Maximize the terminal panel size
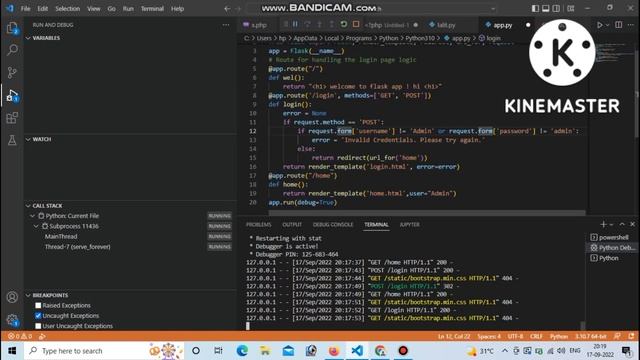 click(622, 224)
